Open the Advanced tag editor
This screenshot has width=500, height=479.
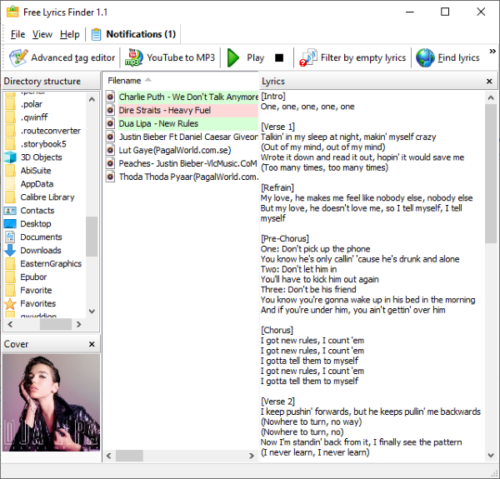[62, 58]
